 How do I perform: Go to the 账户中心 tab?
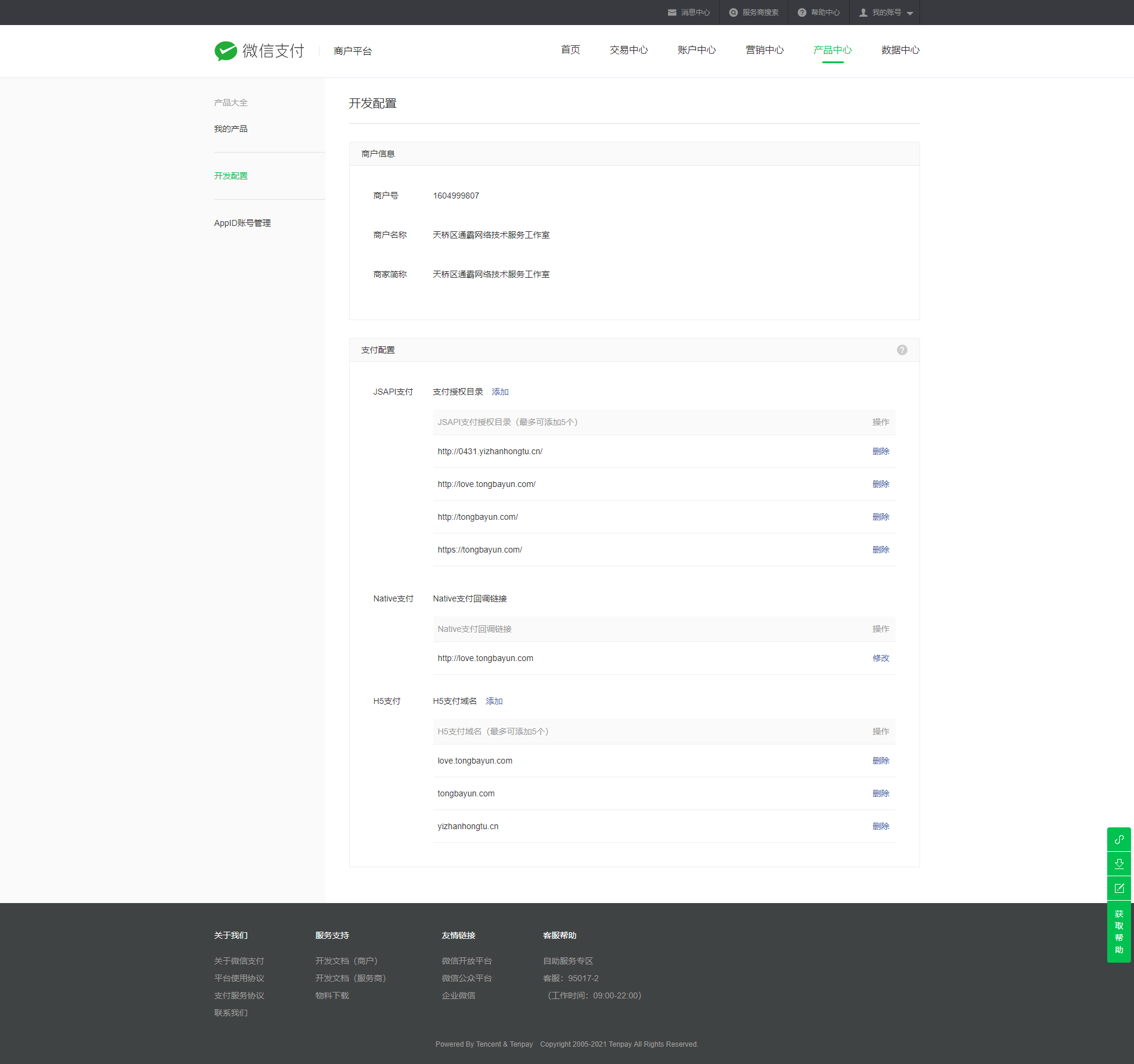tap(696, 50)
